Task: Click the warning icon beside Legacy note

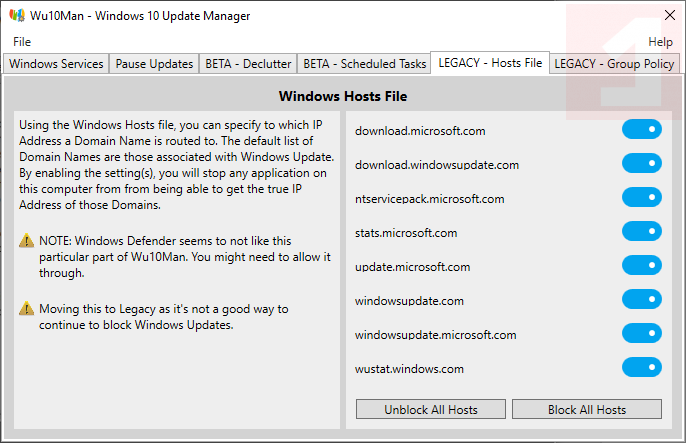Action: point(27,309)
